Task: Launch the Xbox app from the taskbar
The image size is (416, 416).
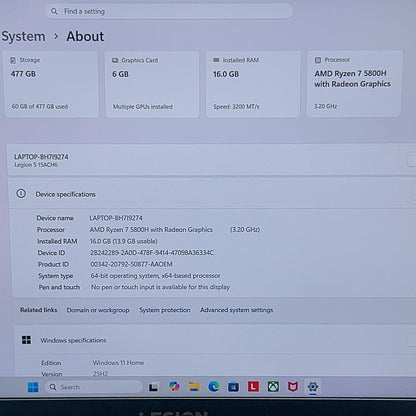Action: click(x=273, y=387)
